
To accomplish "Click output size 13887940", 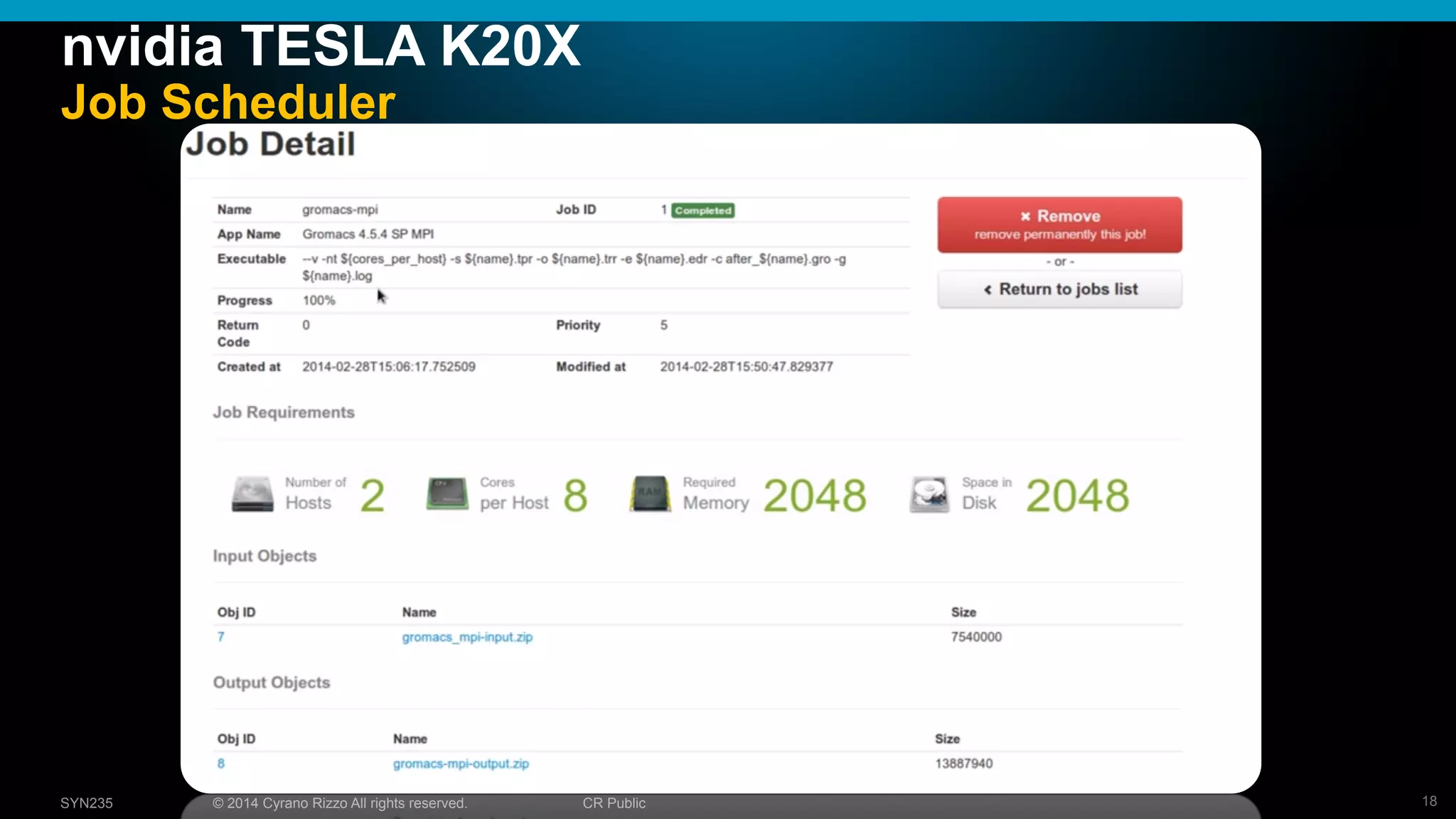I will [963, 764].
